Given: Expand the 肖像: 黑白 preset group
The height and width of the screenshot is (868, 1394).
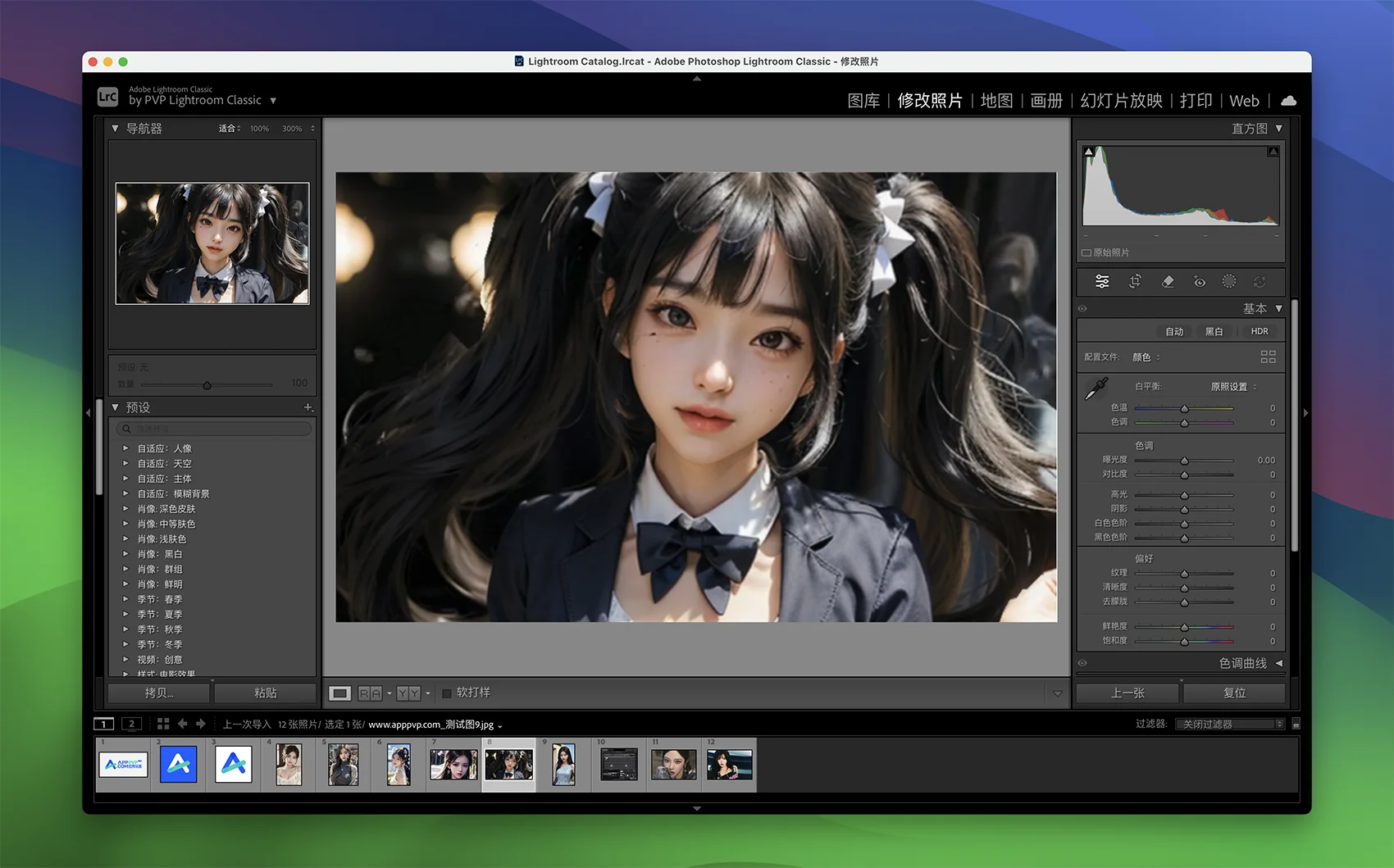Looking at the screenshot, I should 125,554.
